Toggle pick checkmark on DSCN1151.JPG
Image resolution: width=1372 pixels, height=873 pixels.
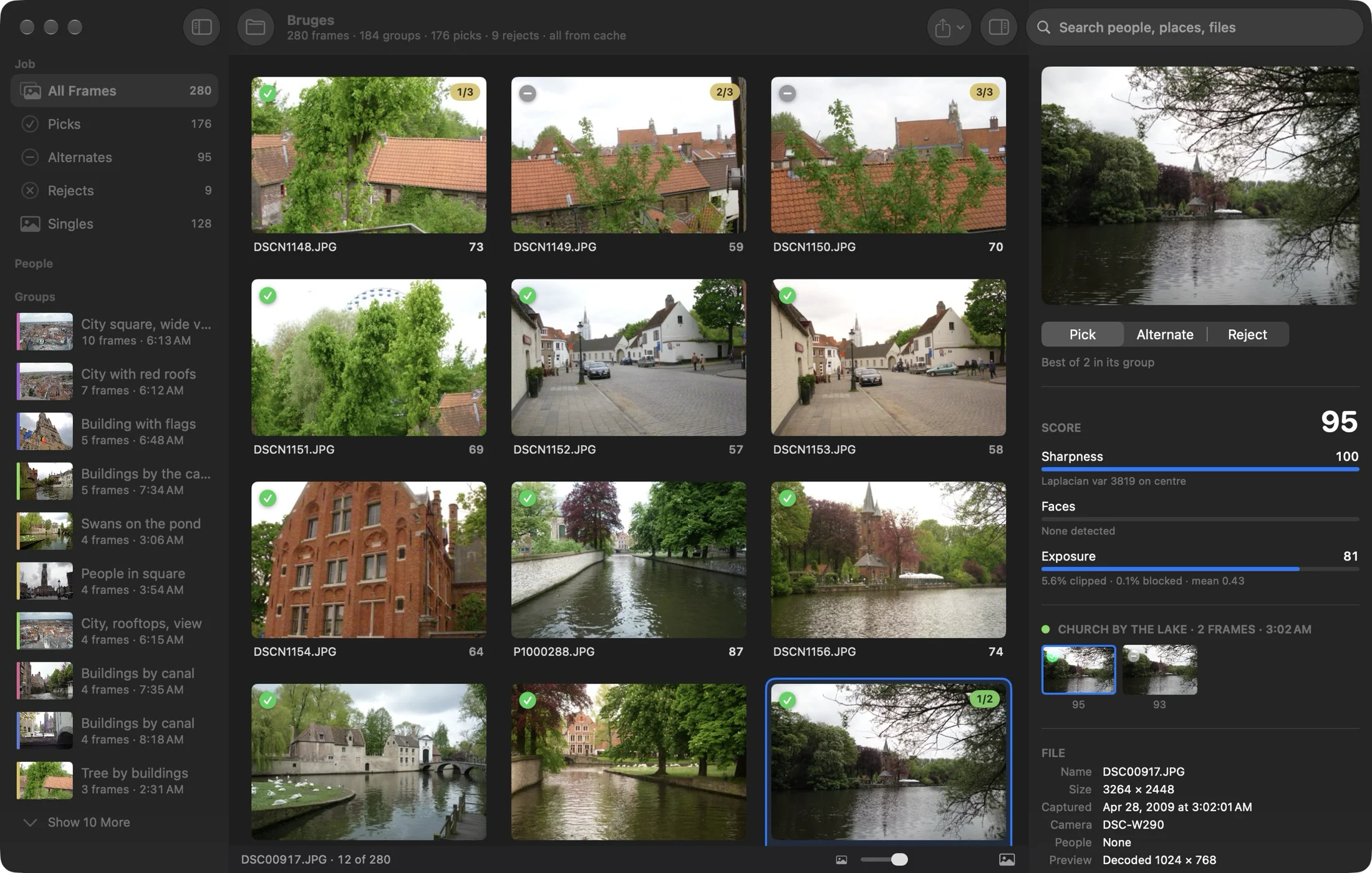268,296
